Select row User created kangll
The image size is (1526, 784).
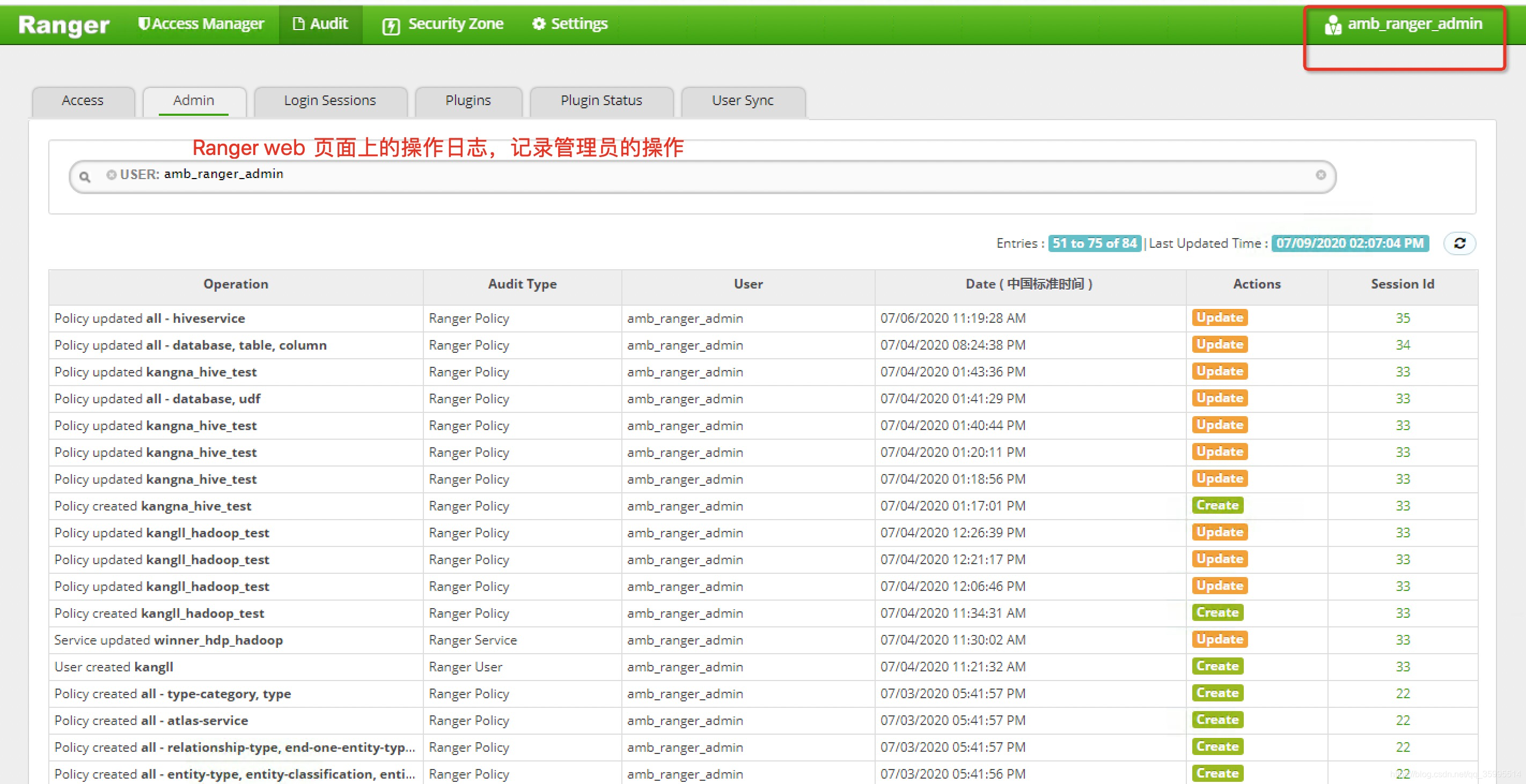coord(763,667)
